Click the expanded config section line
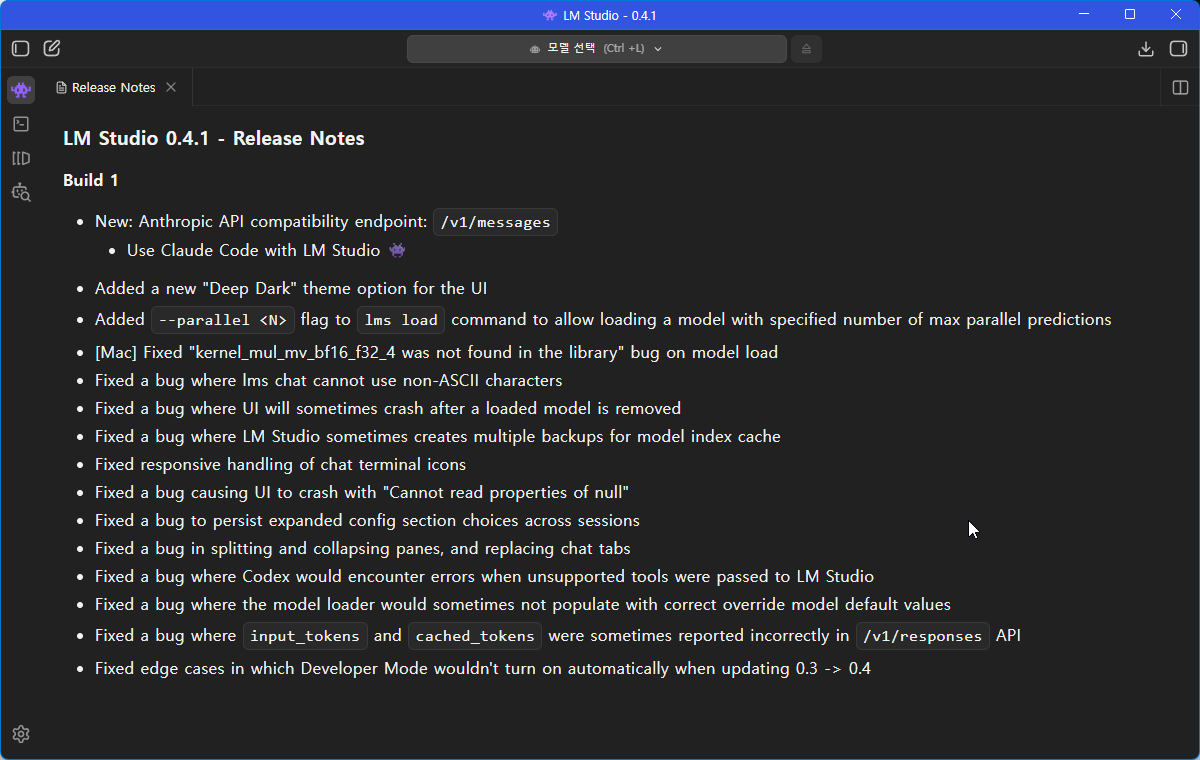Viewport: 1200px width, 760px height. (367, 520)
